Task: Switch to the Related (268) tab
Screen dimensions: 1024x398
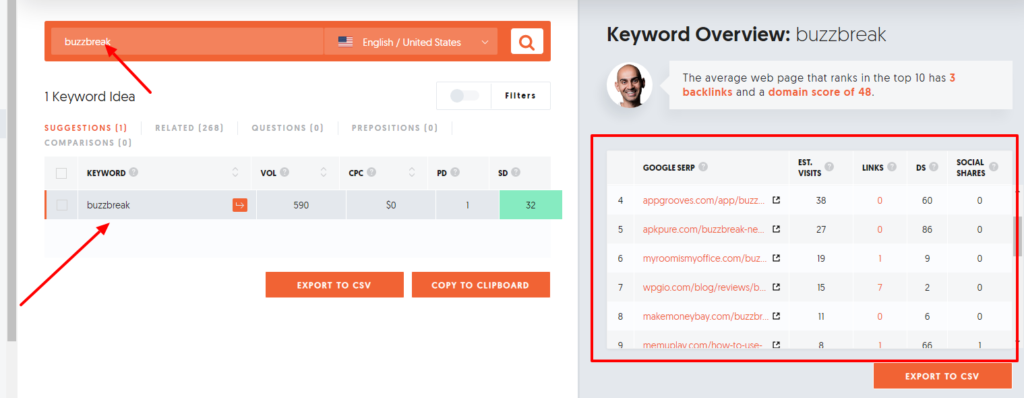Action: click(x=189, y=128)
